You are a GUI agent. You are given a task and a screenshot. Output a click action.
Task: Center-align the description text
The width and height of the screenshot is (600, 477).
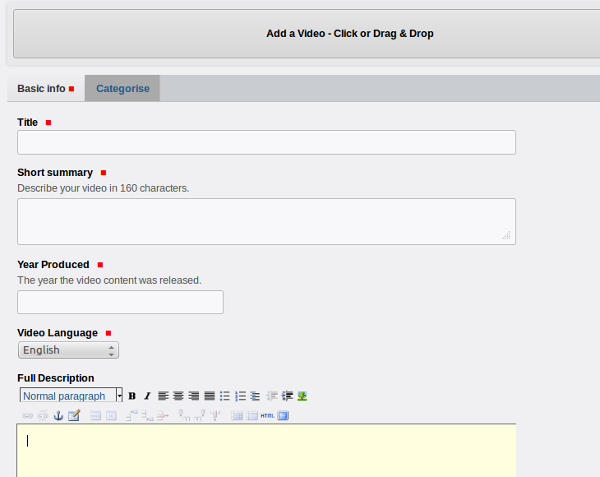178,396
